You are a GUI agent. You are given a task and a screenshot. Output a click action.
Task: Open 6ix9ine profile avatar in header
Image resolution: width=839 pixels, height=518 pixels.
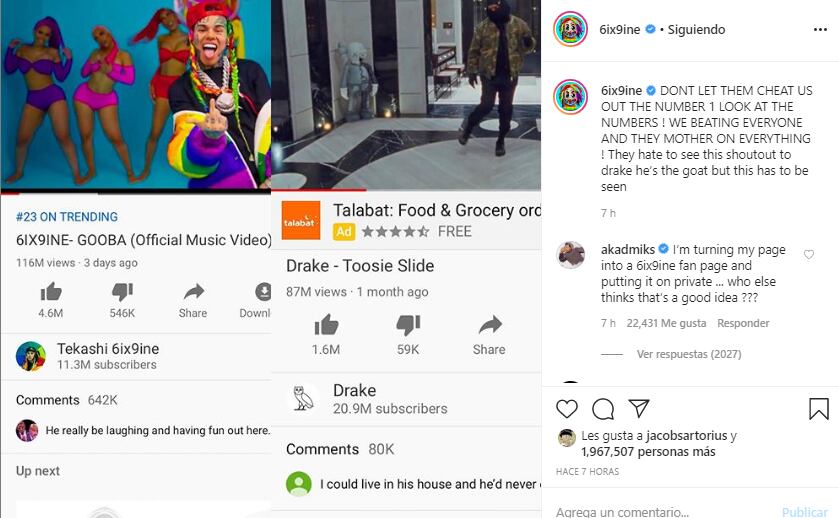coord(570,29)
